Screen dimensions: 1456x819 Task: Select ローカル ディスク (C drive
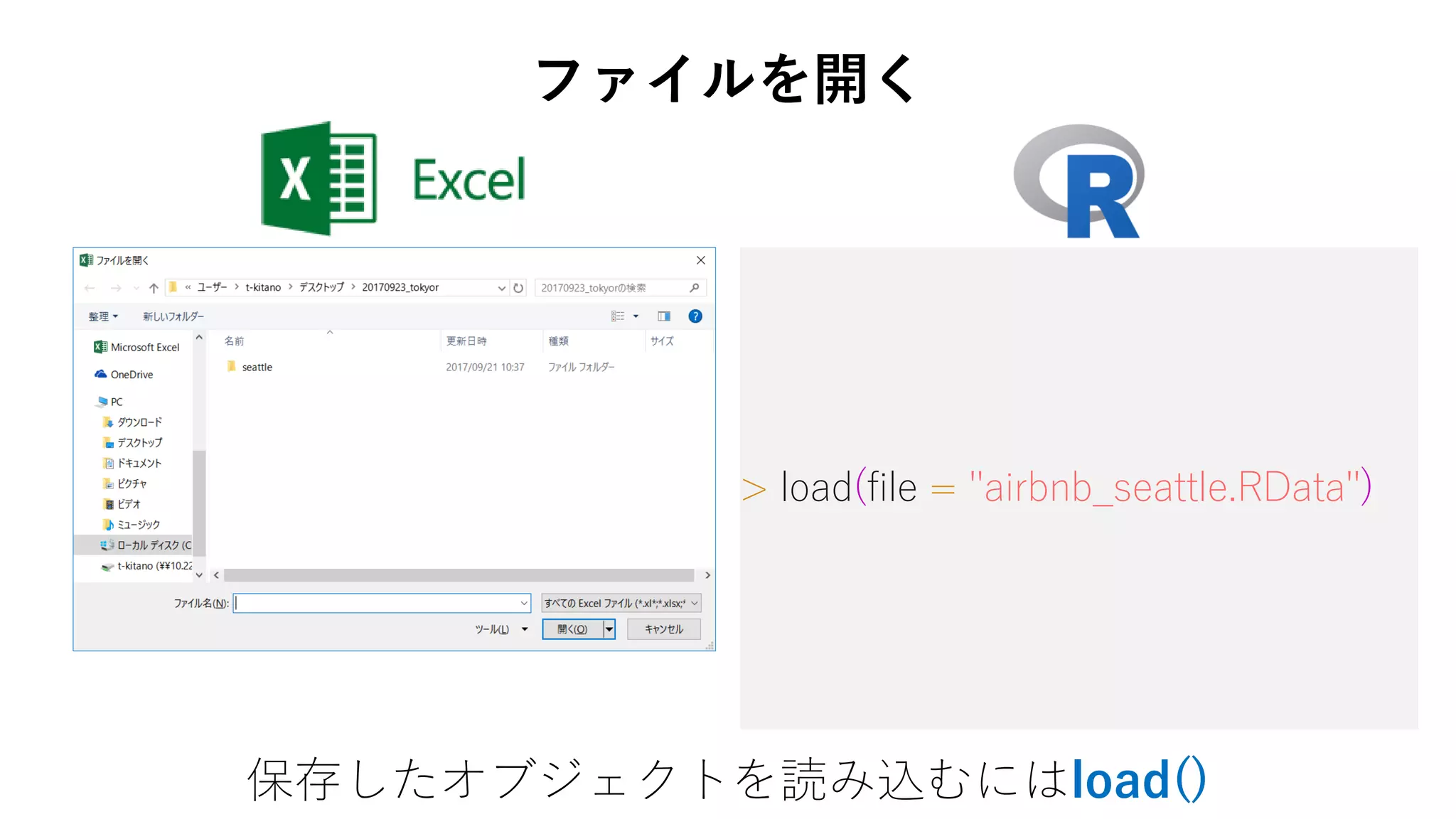coord(133,545)
